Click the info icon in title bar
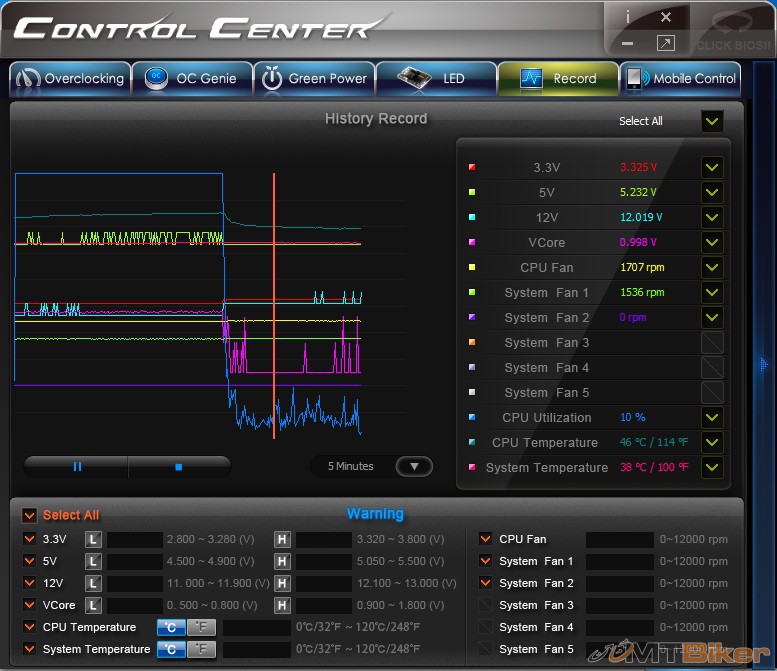Viewport: 777px width, 671px height. tap(627, 17)
